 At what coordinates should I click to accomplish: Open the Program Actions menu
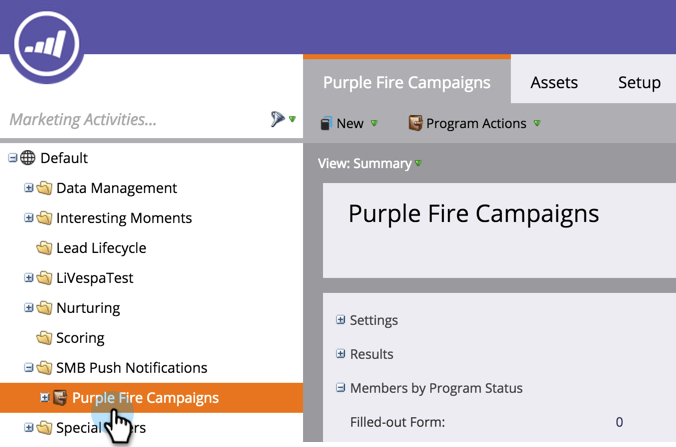(476, 124)
